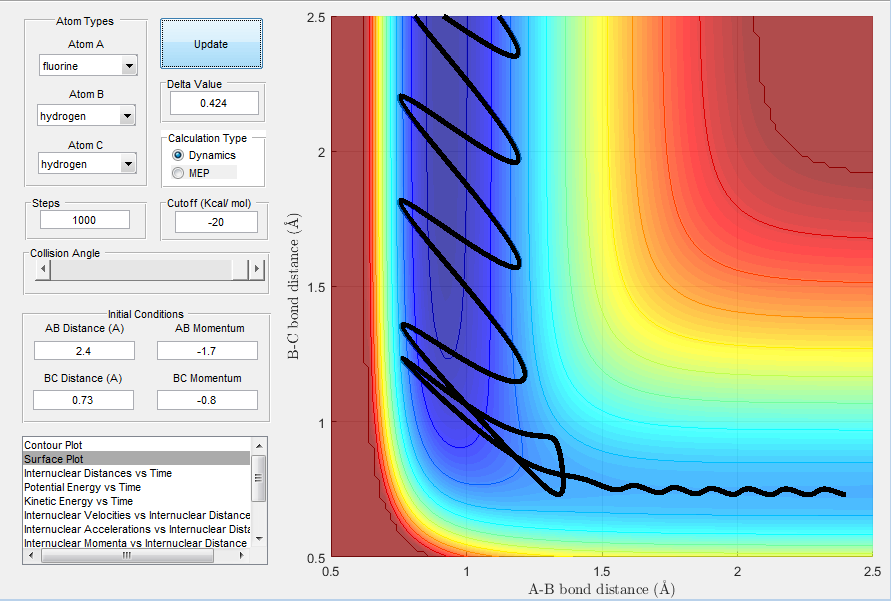Click Collision Angle slider left arrow
Screen dimensions: 891x601
click(43, 269)
